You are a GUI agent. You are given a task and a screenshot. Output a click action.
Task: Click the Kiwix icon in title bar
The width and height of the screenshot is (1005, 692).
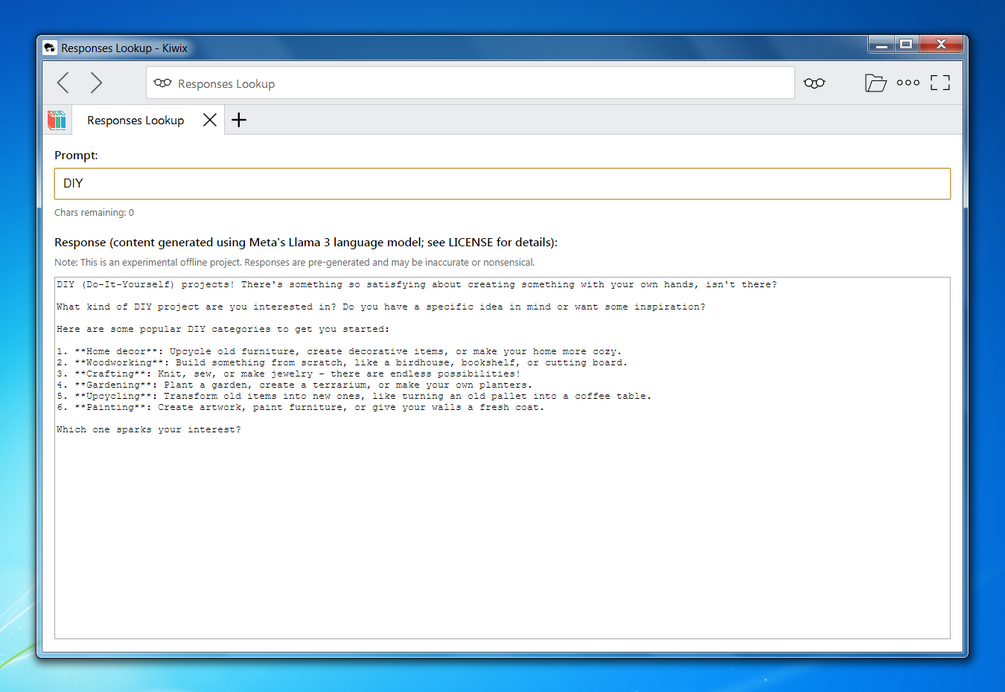[49, 48]
